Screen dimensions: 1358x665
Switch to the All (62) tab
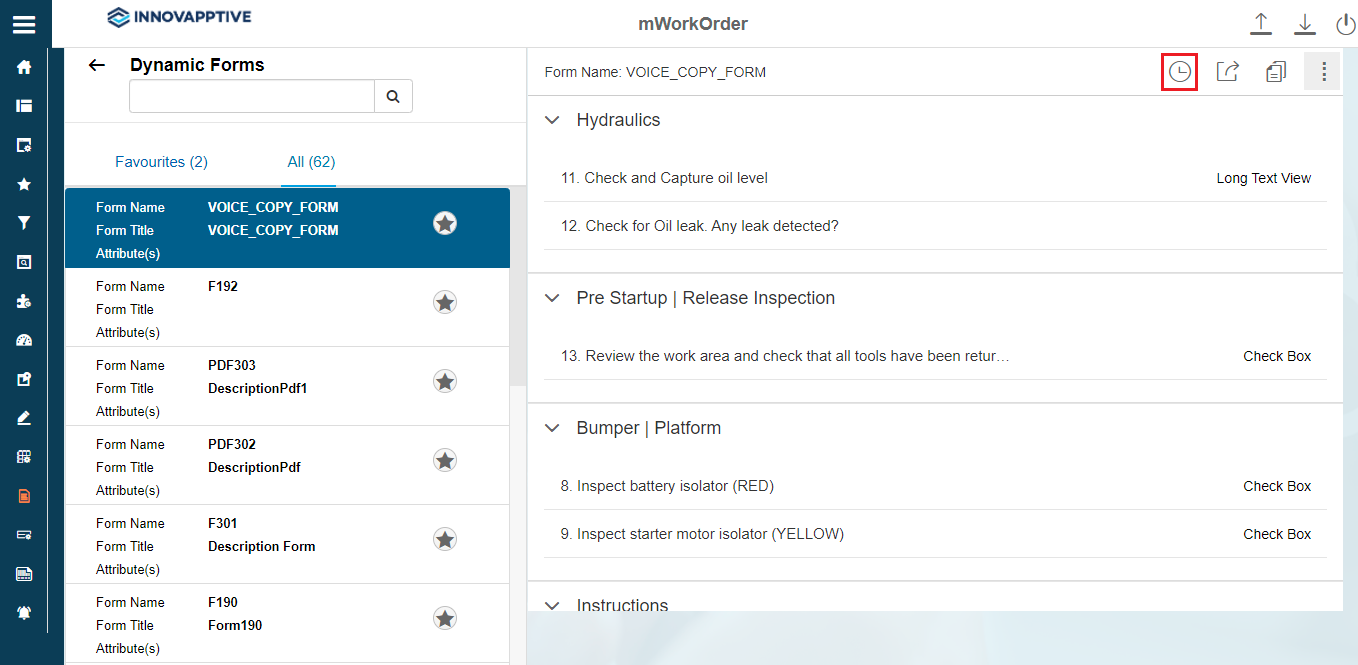pyautogui.click(x=310, y=162)
